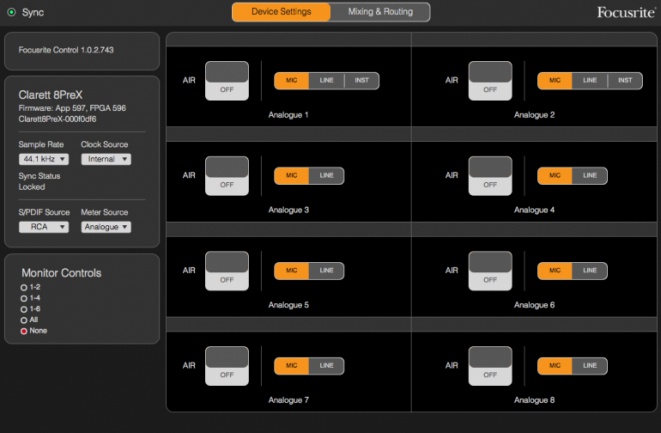Screen dimensions: 661x433
Task: Click the Analogue 8 channel label
Action: [534, 400]
